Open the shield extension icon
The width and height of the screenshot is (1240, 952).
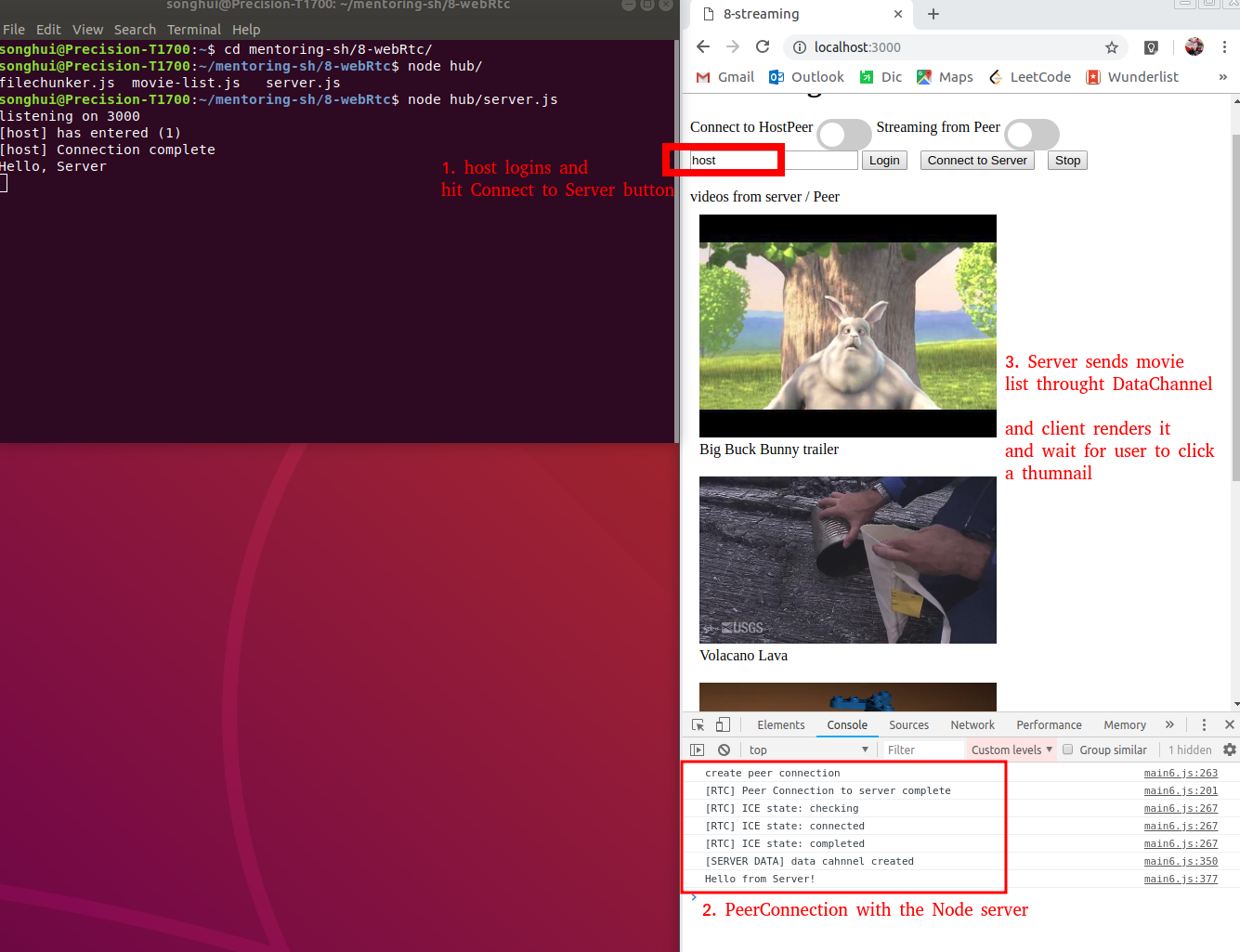pyautogui.click(x=1151, y=47)
